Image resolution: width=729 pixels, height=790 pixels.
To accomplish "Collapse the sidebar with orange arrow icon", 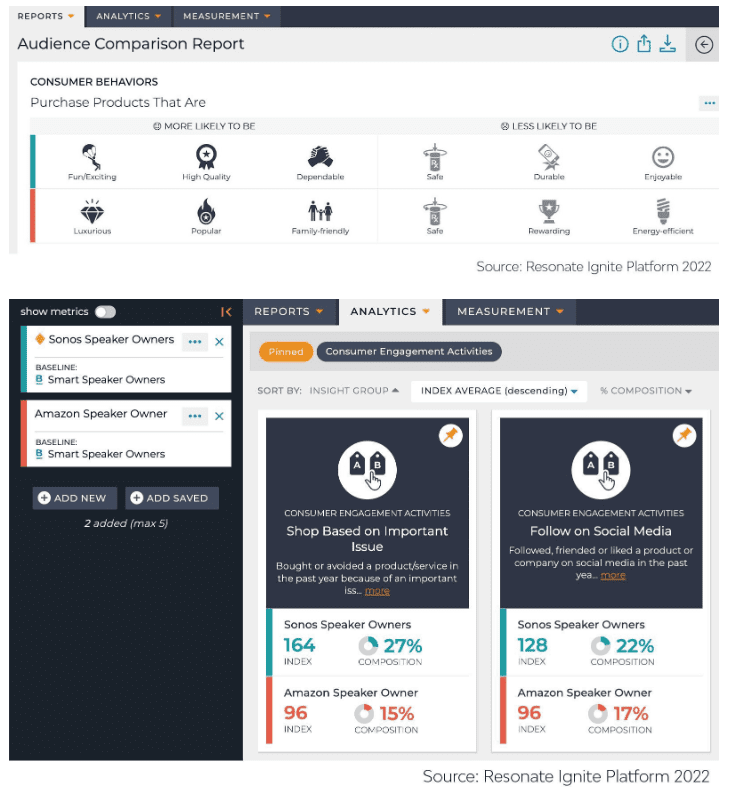I will tap(226, 312).
